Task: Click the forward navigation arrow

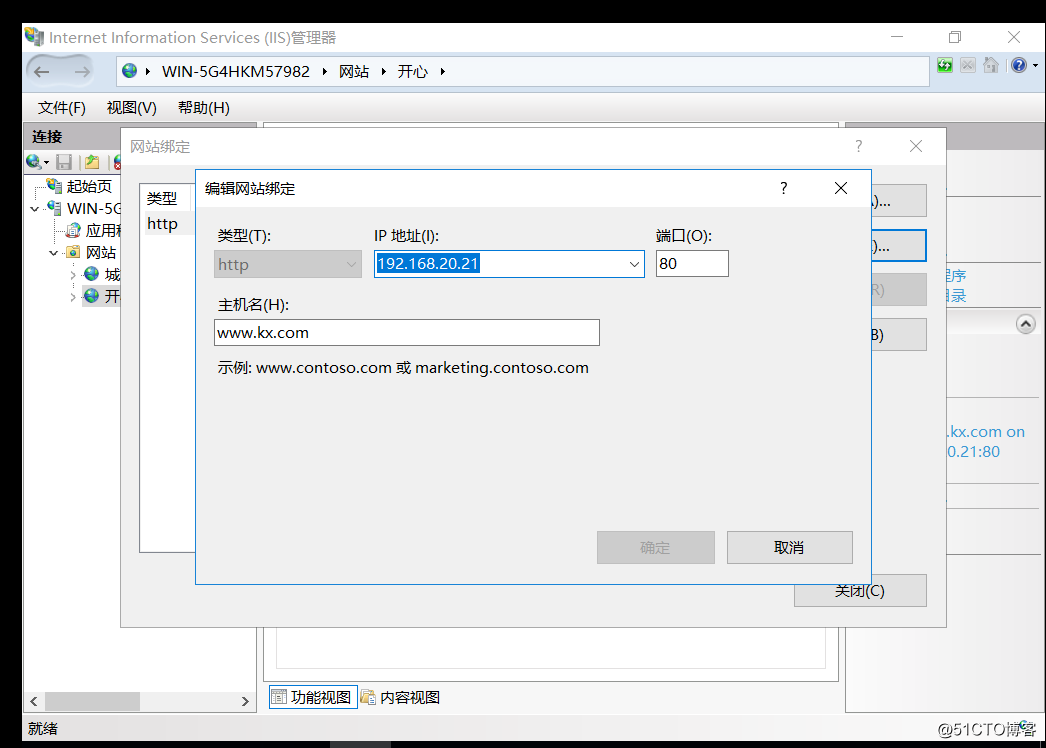Action: pos(82,71)
